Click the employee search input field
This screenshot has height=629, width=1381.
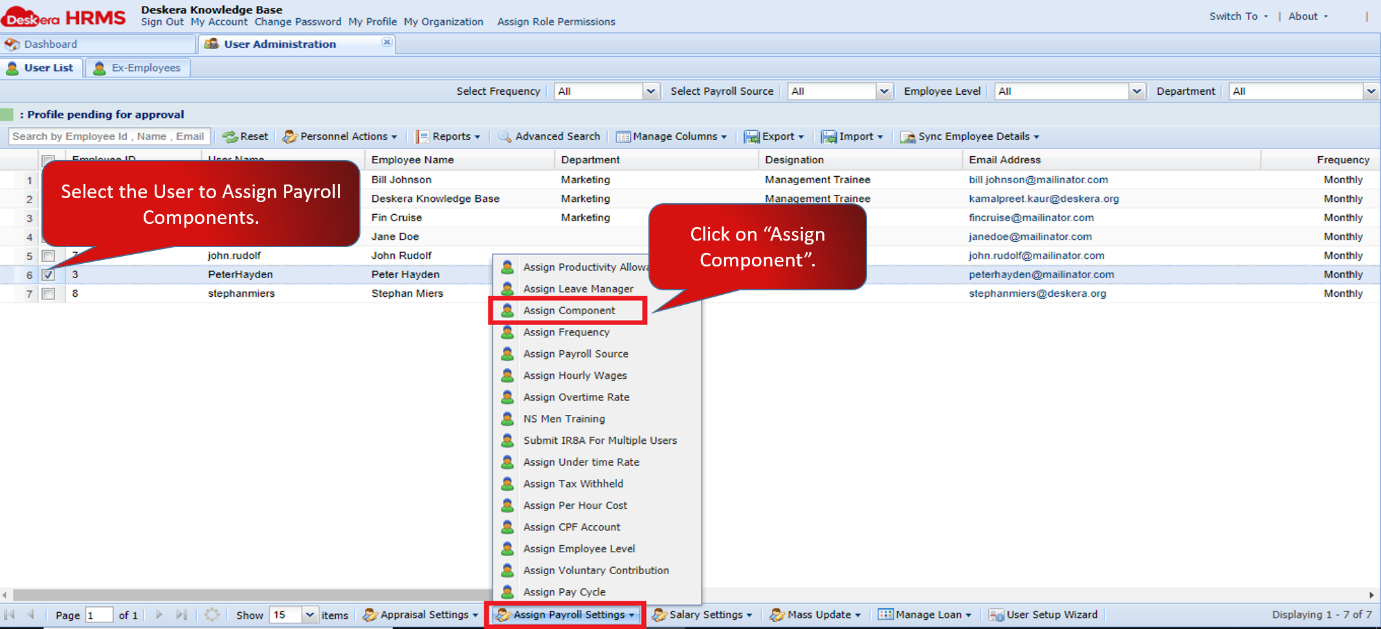108,137
